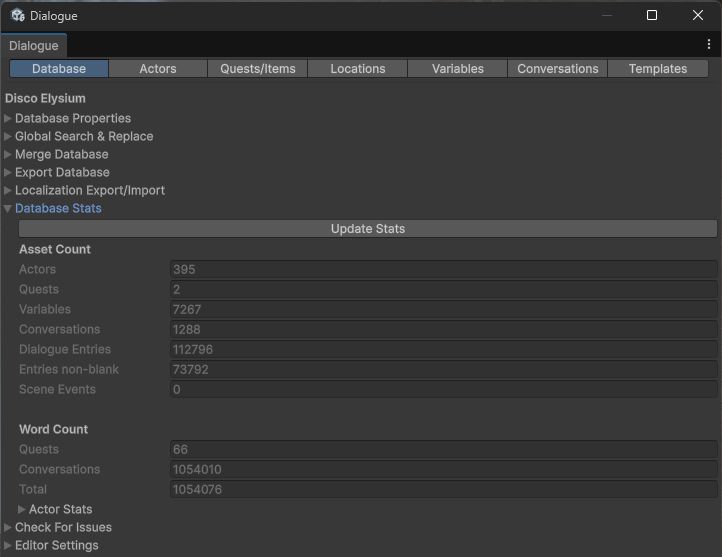Expand the Check For Issues arrow
The width and height of the screenshot is (722, 557).
click(x=8, y=527)
